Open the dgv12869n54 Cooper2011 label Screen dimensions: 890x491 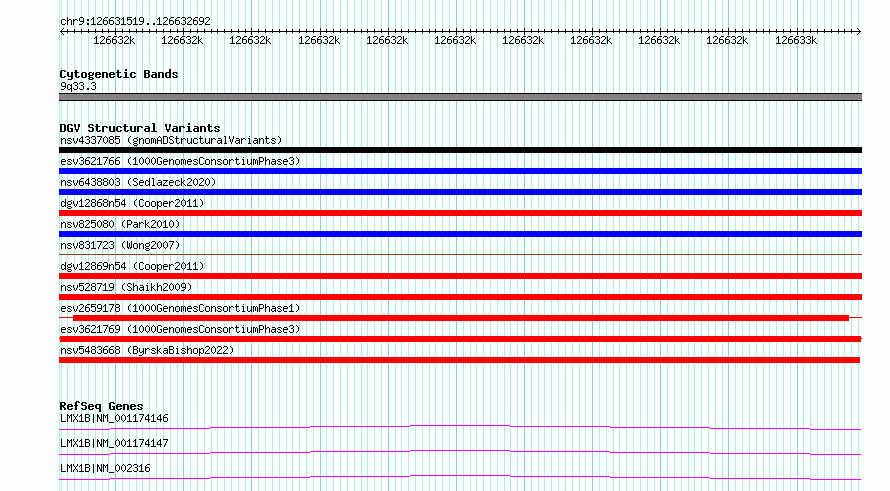[132, 266]
